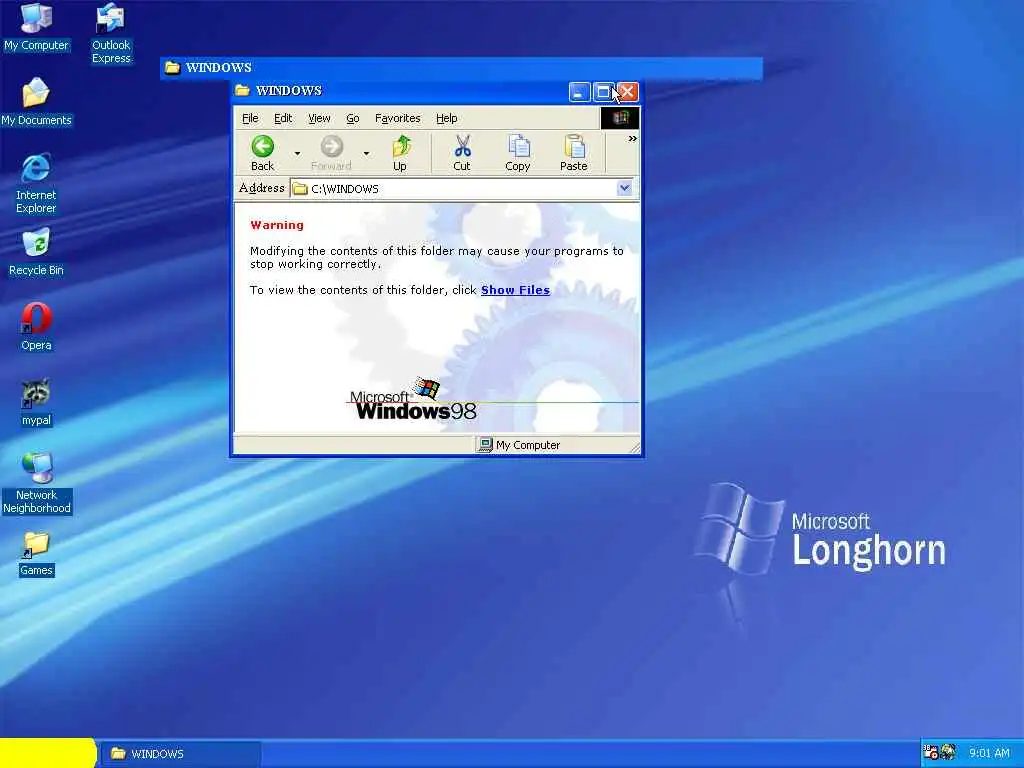The width and height of the screenshot is (1024, 768).
Task: Select the My Documents desktop icon
Action: pyautogui.click(x=36, y=103)
